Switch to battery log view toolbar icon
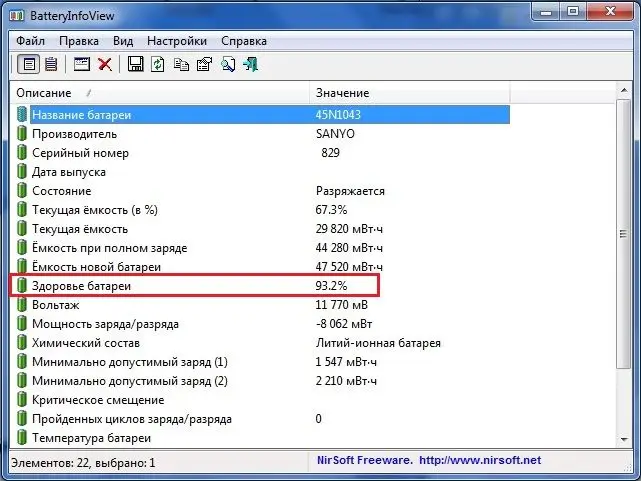 coord(51,65)
